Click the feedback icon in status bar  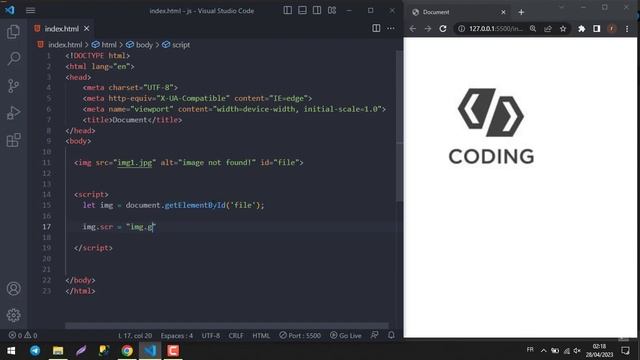click(374, 335)
